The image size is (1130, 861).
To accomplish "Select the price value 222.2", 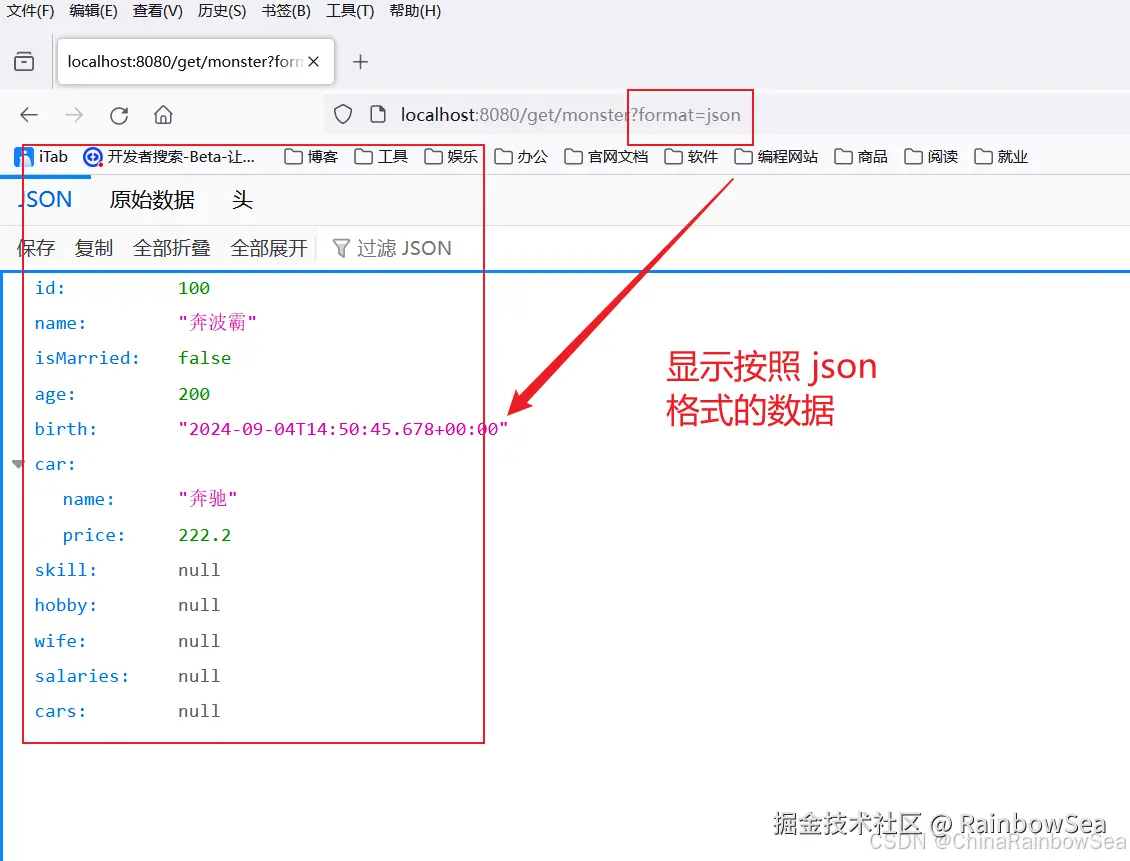I will coord(205,535).
